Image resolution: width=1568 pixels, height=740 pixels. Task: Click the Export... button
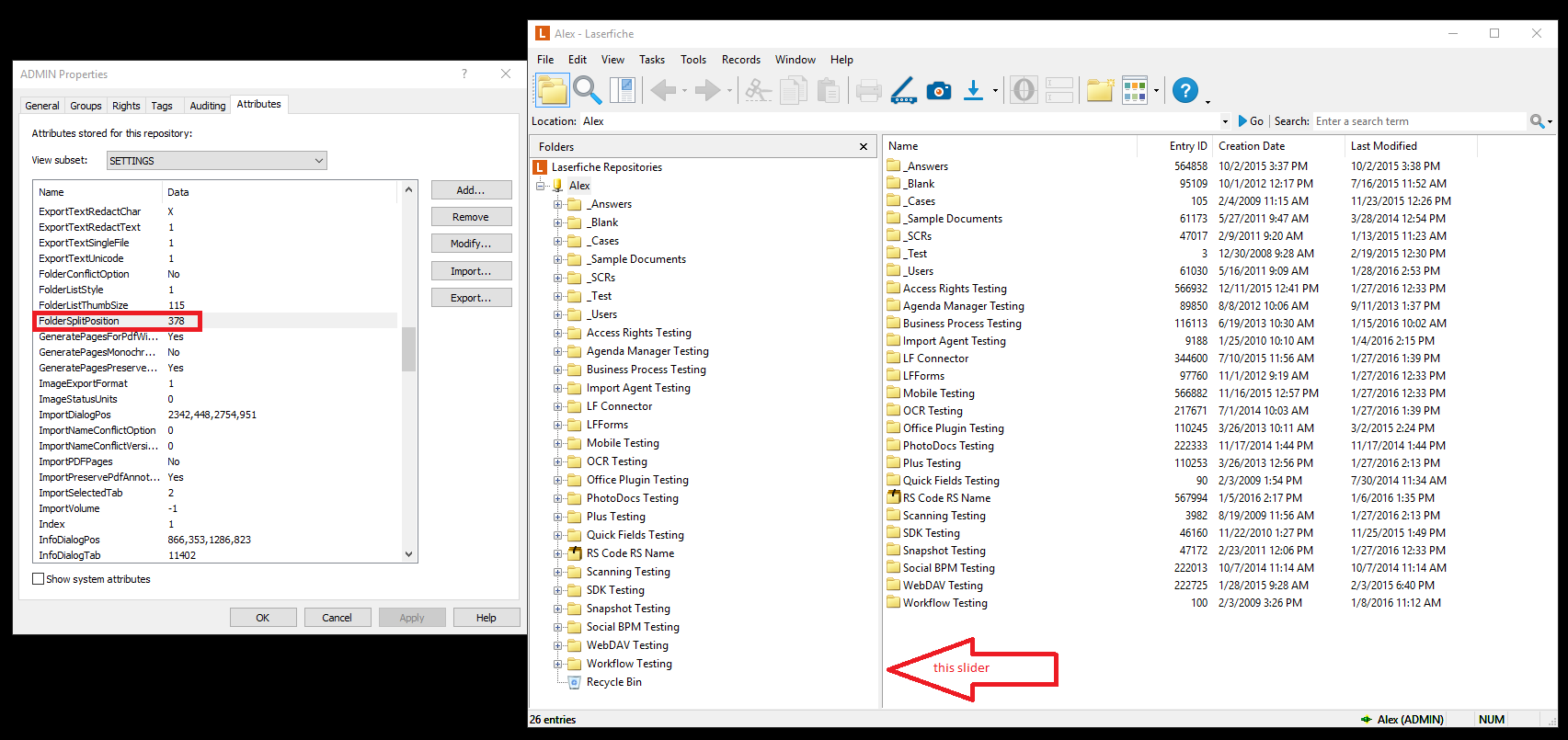coord(471,298)
